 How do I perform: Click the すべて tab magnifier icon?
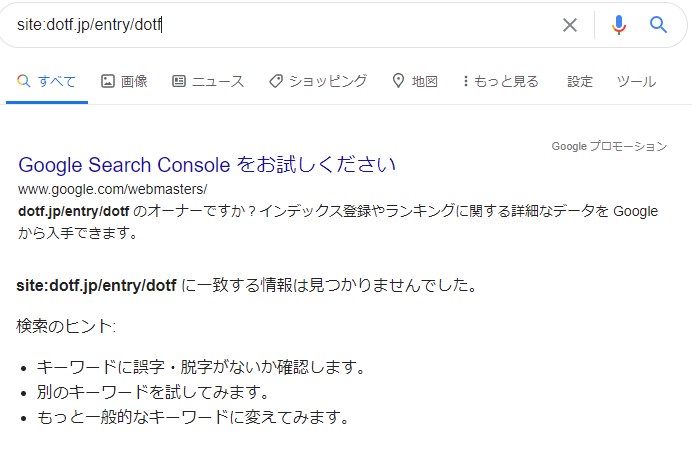pyautogui.click(x=24, y=81)
